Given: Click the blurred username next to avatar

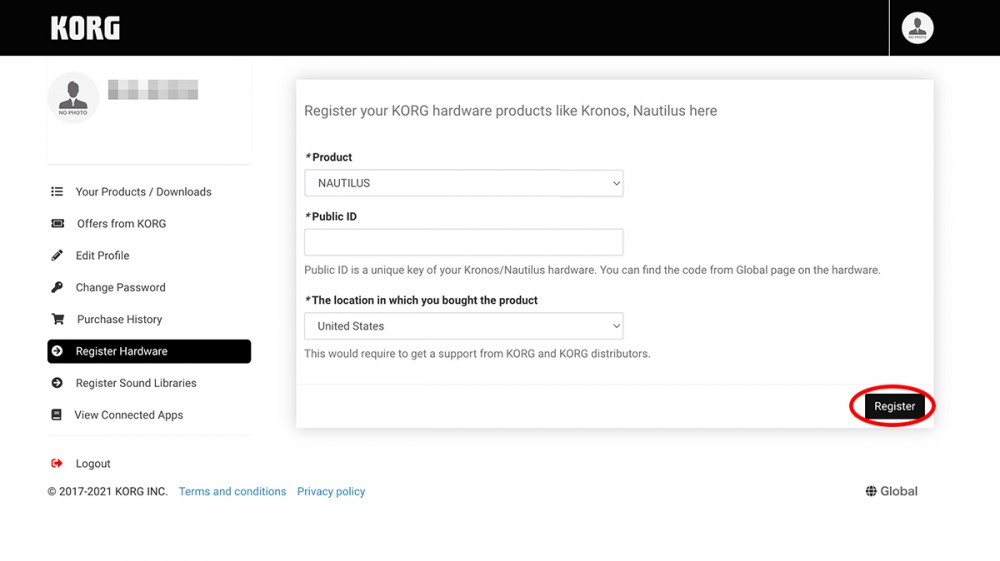Looking at the screenshot, I should pyautogui.click(x=153, y=90).
